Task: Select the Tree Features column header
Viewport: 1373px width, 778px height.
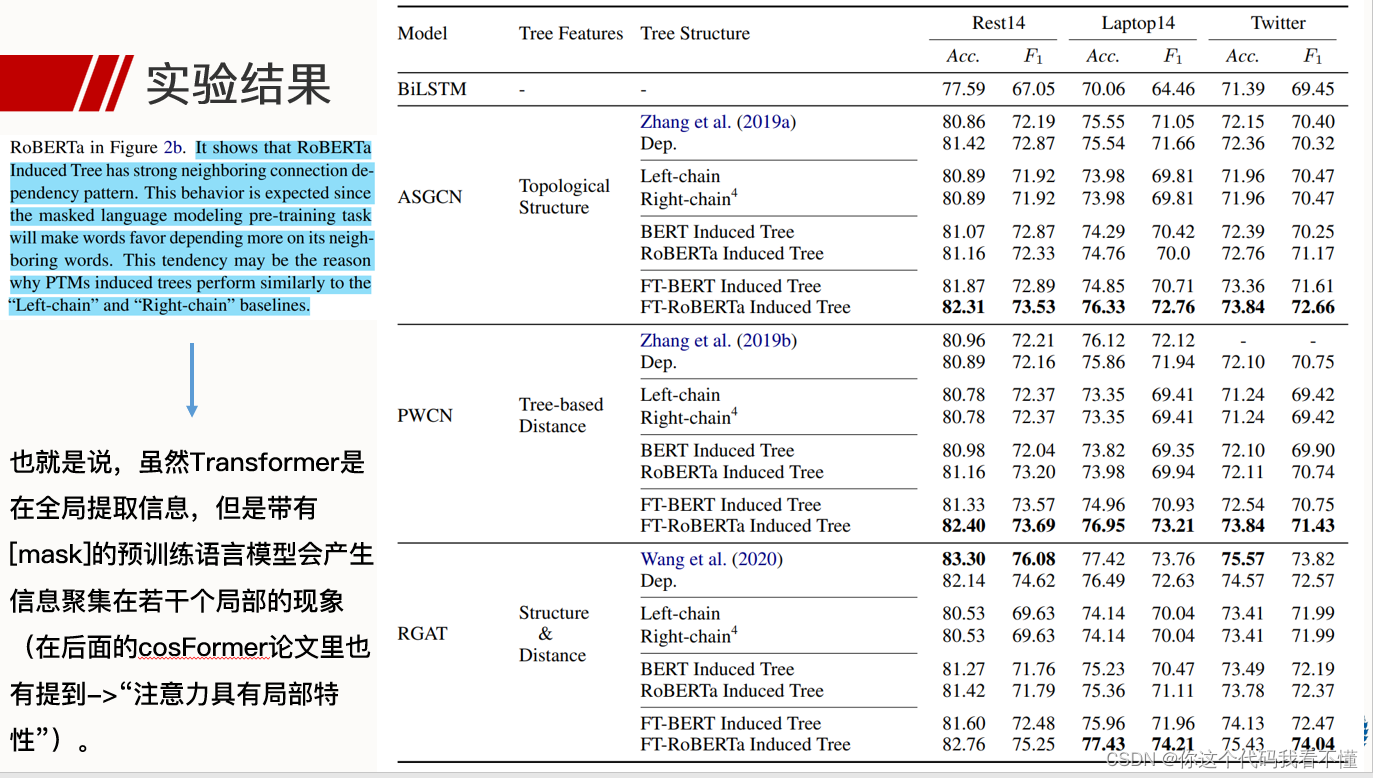Action: tap(571, 33)
